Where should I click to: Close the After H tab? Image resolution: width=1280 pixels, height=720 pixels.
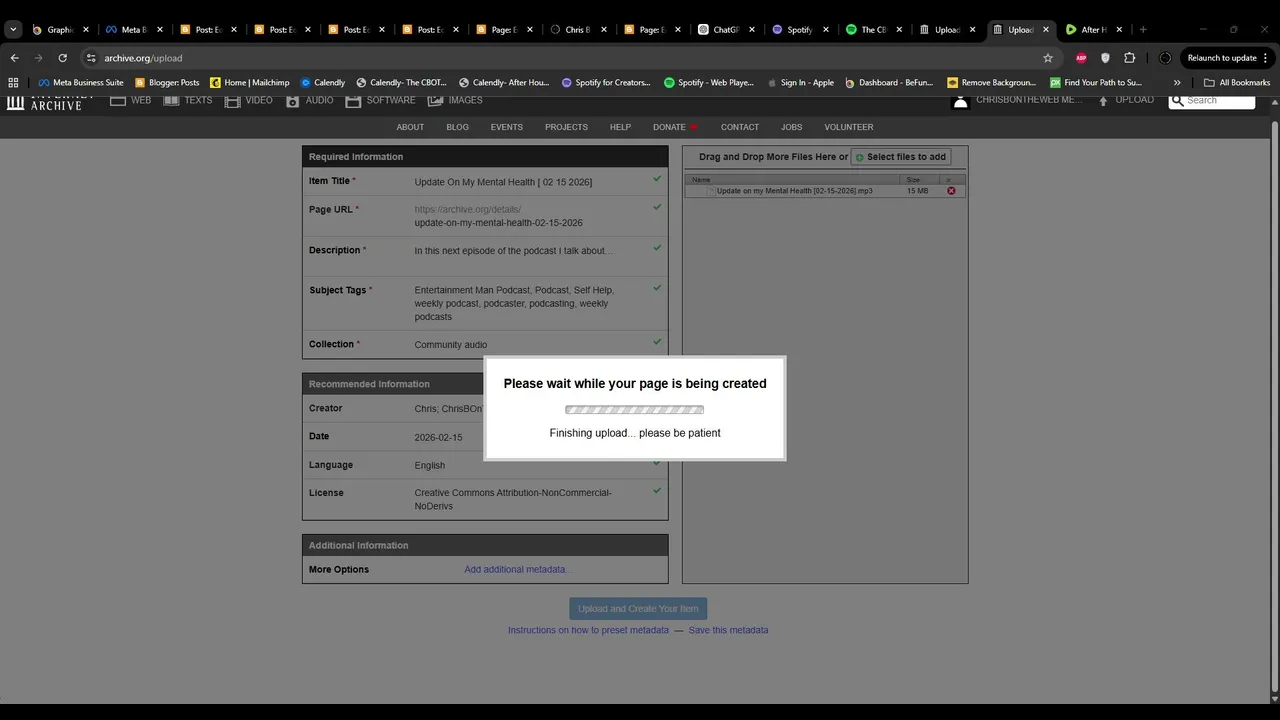click(1119, 30)
